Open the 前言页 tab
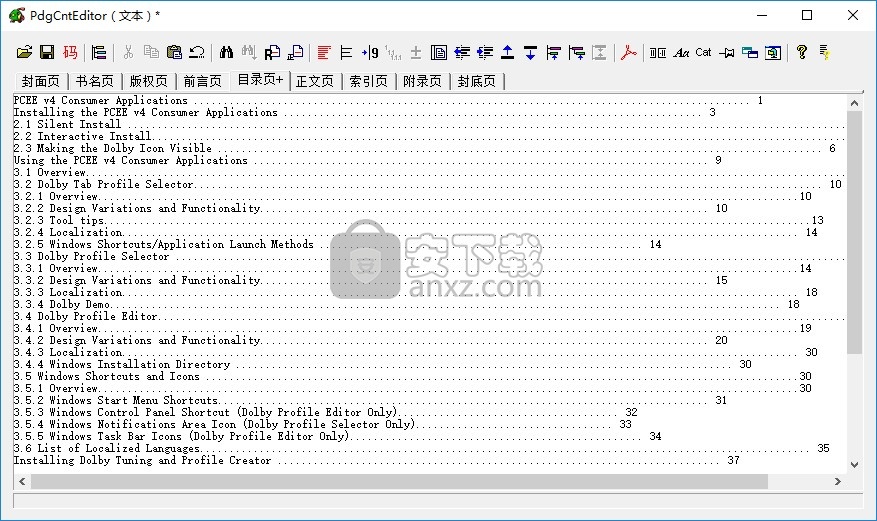This screenshot has width=877, height=521. click(202, 82)
